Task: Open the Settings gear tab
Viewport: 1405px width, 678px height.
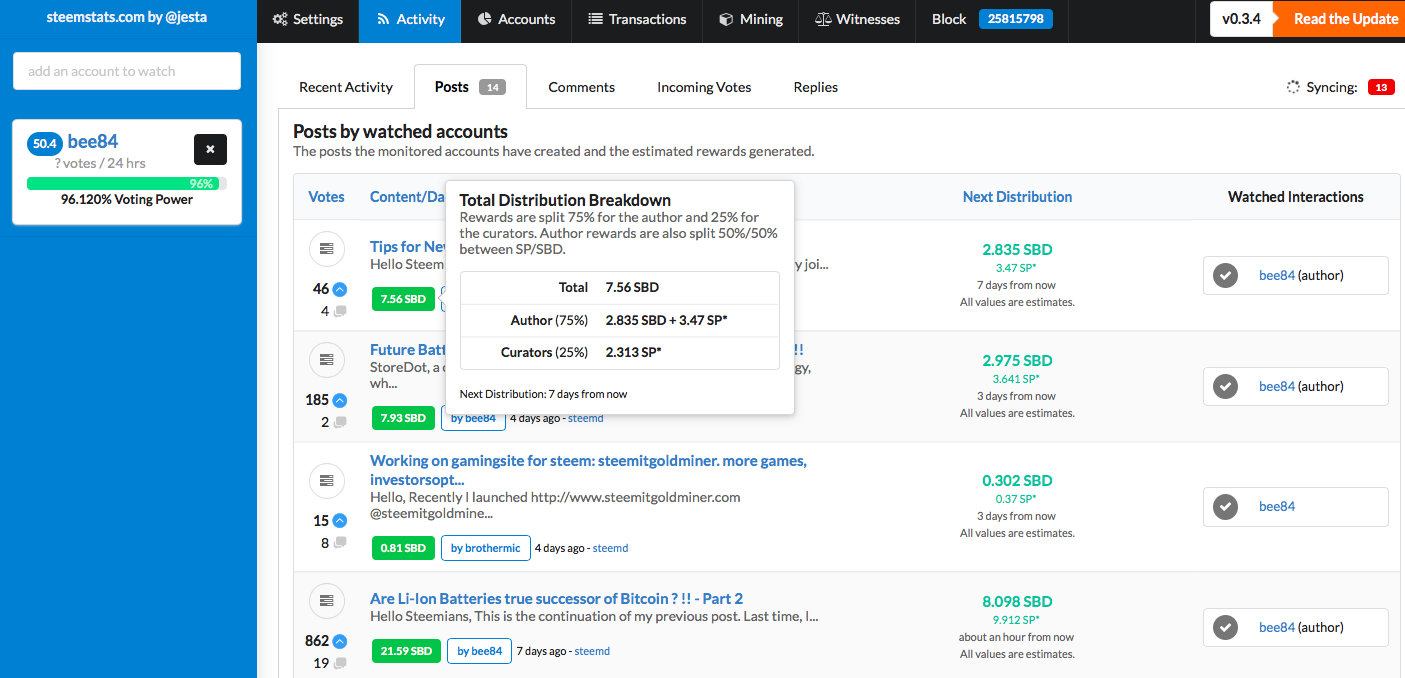Action: 280,19
